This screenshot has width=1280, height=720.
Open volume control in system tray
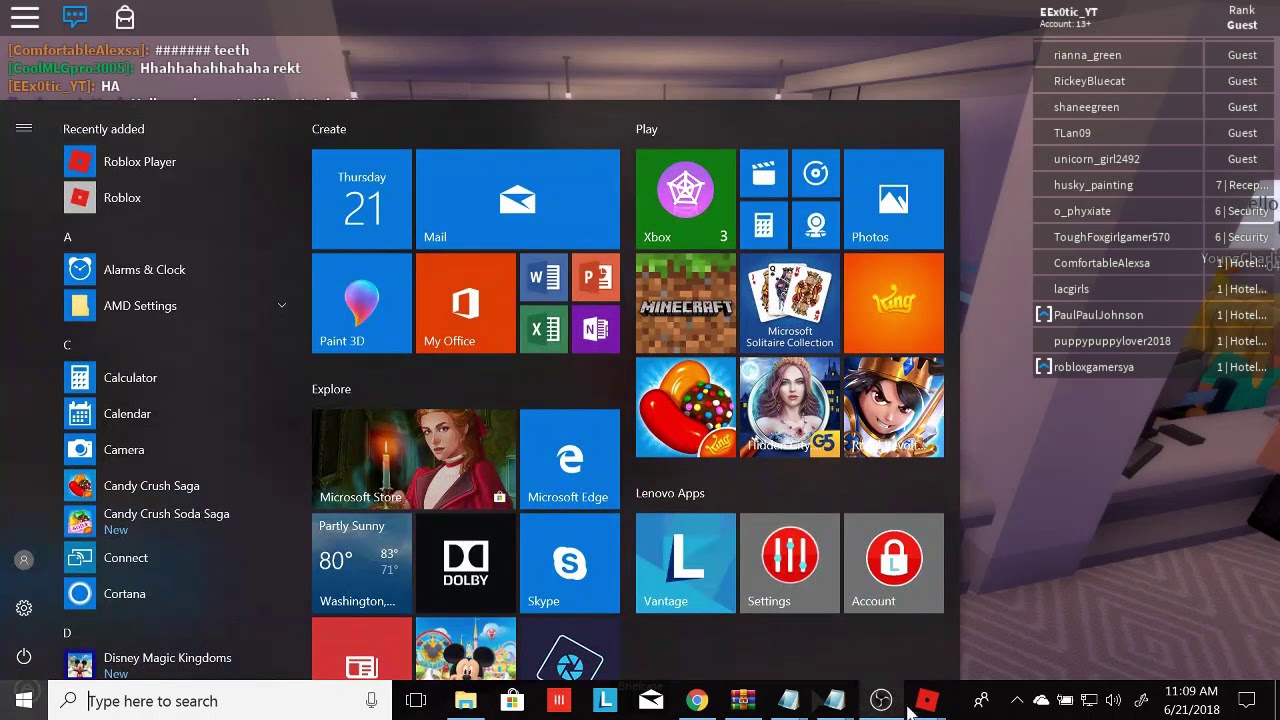click(1113, 701)
